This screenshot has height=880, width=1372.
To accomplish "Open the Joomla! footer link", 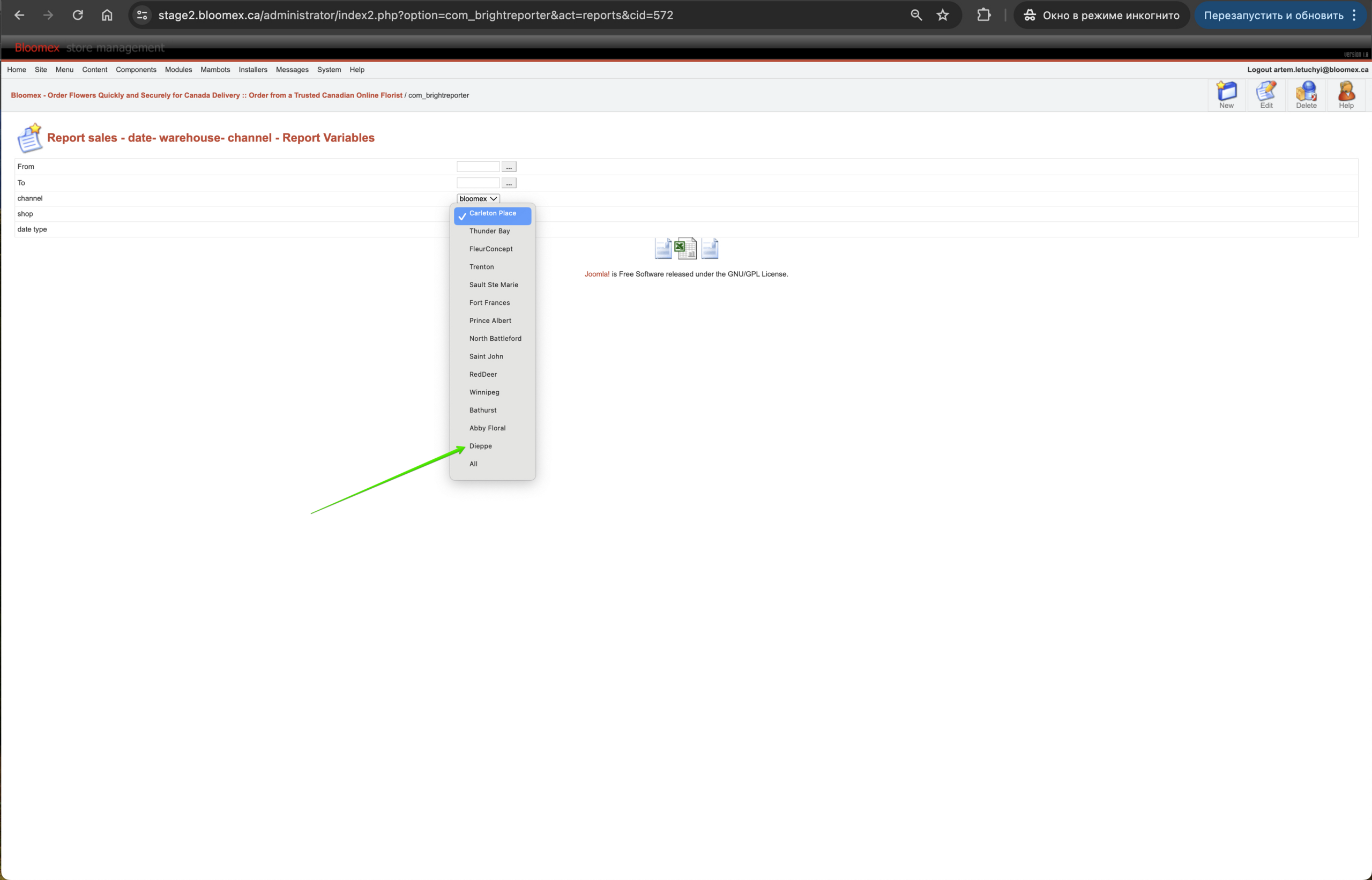I will pyautogui.click(x=596, y=274).
